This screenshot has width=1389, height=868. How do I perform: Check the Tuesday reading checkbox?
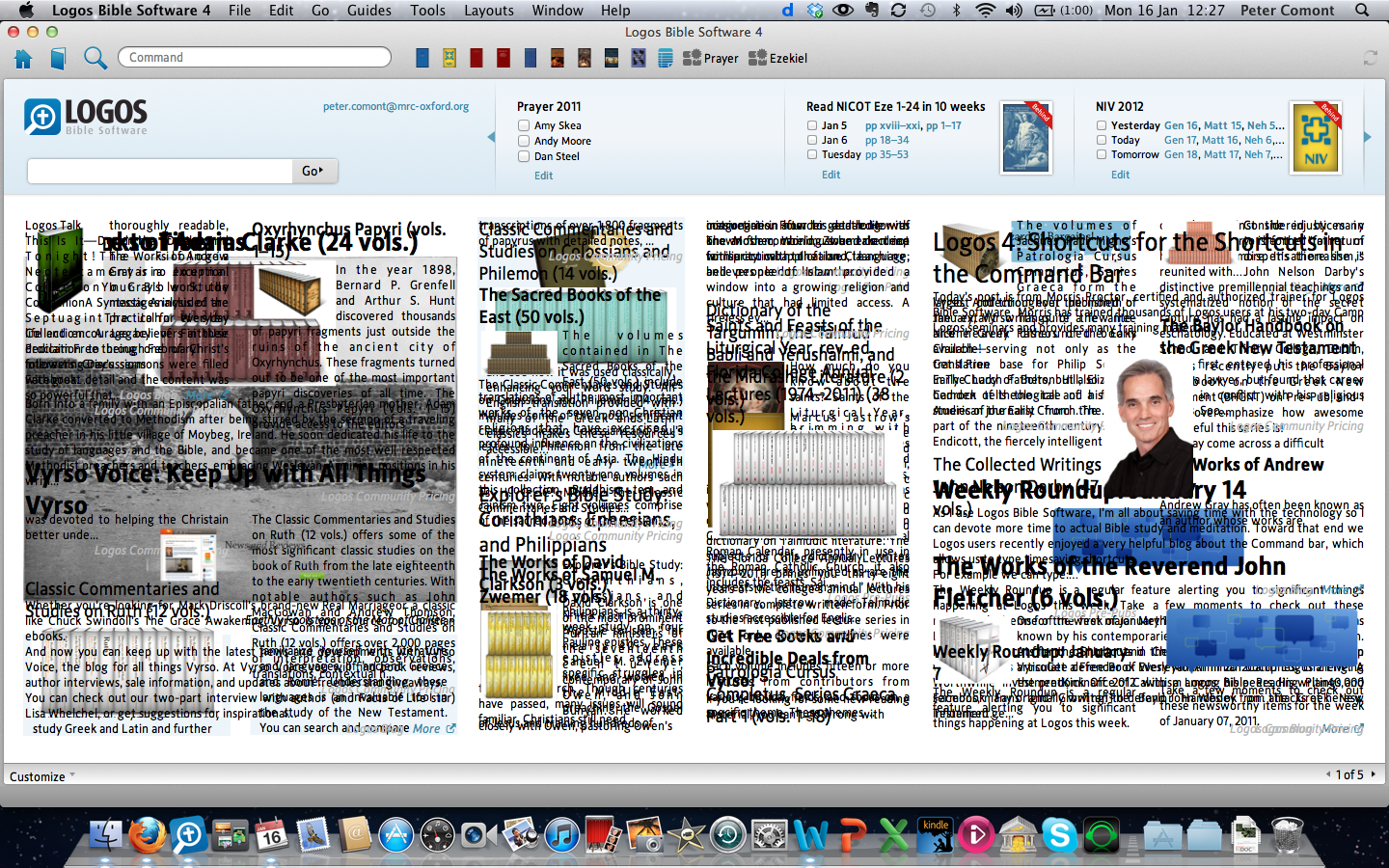[812, 154]
